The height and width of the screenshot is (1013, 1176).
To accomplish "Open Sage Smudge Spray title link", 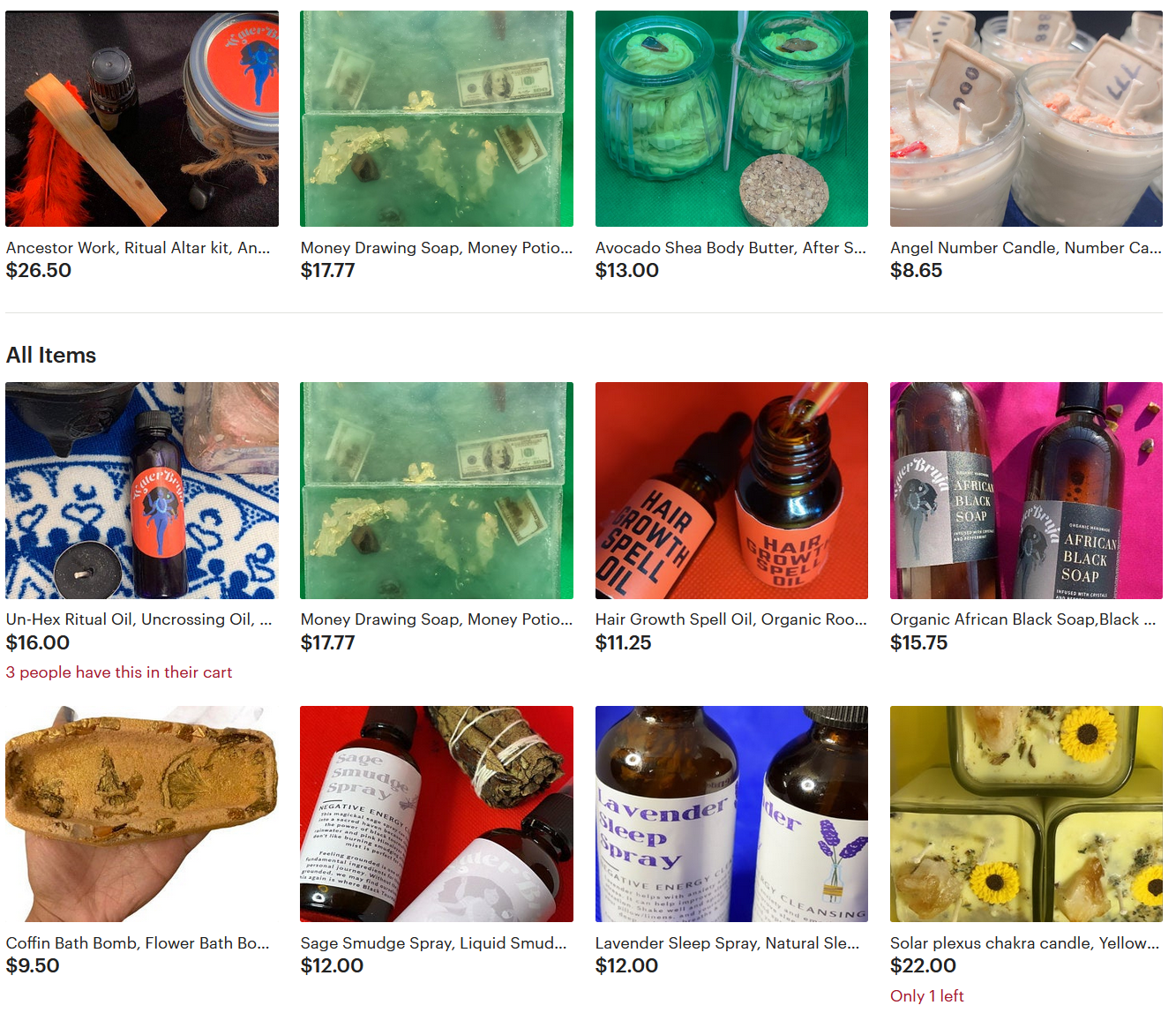I will (434, 943).
